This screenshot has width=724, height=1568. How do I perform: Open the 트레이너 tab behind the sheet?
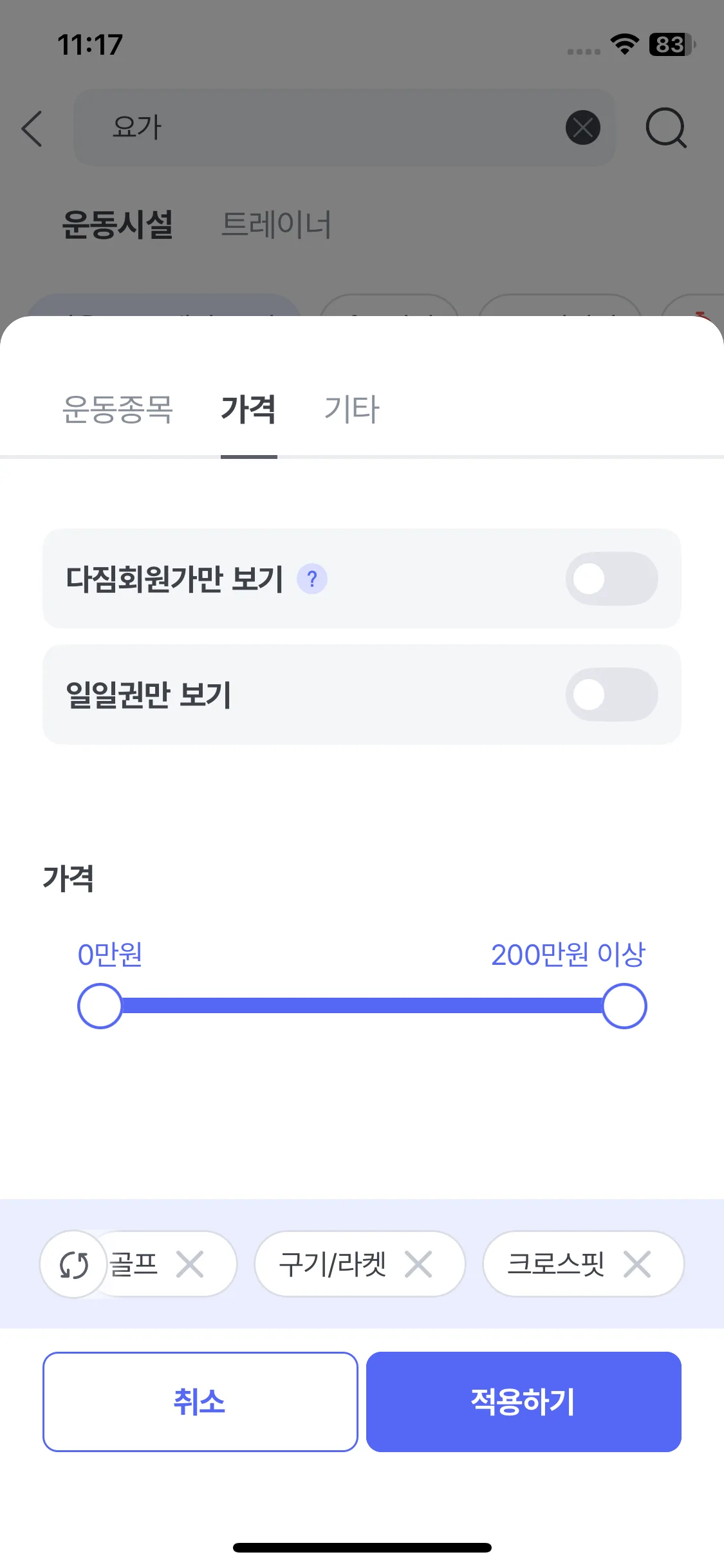(276, 225)
